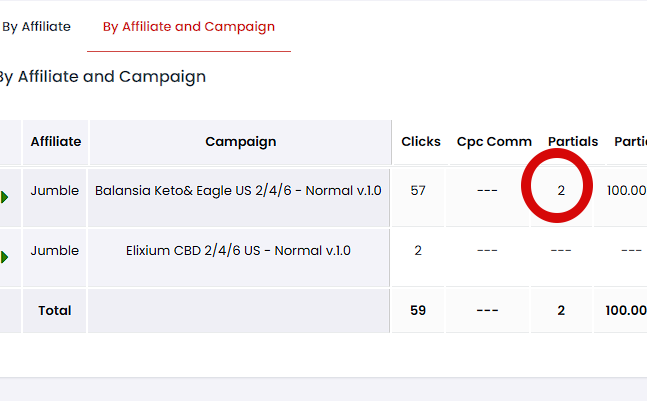Click the Cpc Comm column header

click(x=494, y=142)
